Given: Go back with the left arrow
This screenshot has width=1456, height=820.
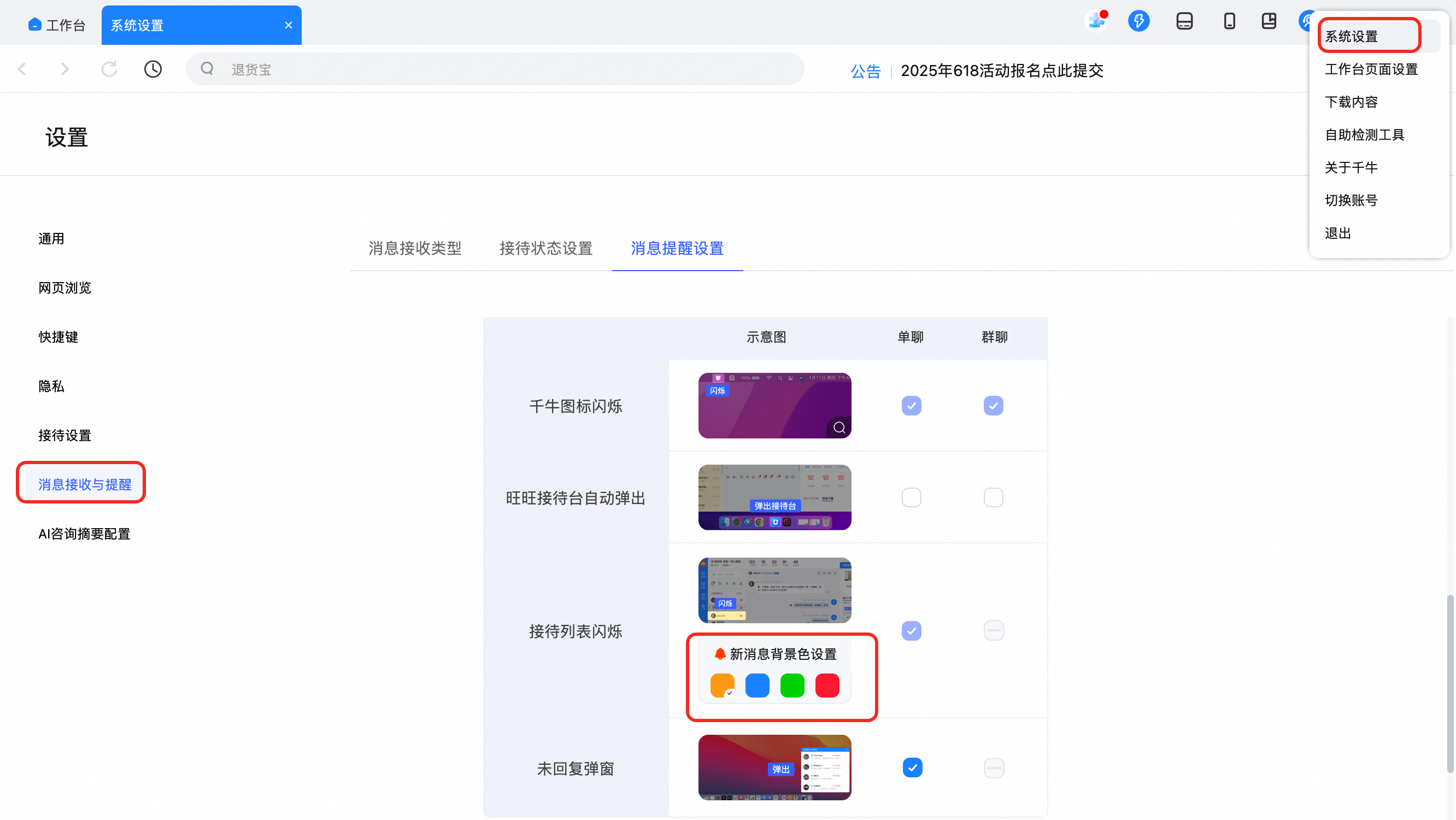Looking at the screenshot, I should (x=22, y=69).
